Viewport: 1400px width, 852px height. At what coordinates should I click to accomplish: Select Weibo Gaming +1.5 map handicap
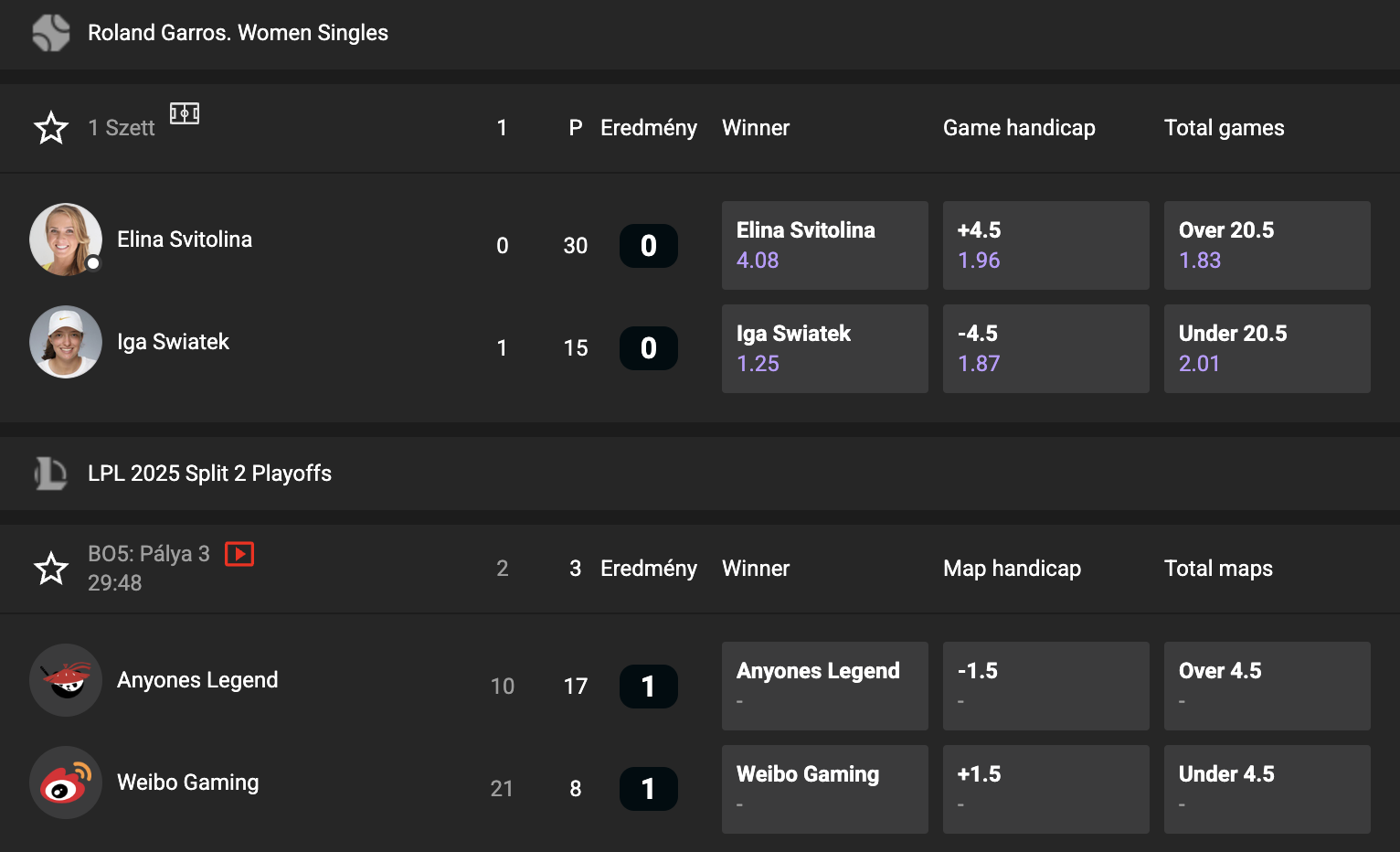click(1046, 789)
